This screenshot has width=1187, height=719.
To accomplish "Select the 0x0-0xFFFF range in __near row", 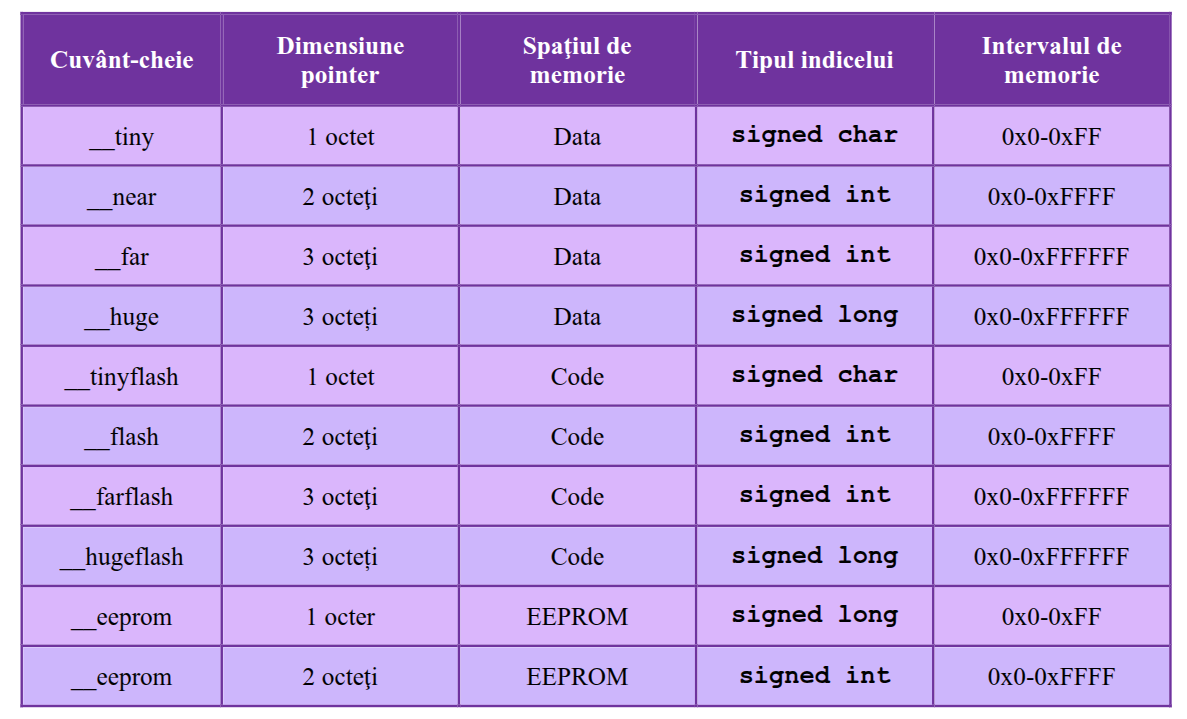I will (1051, 197).
